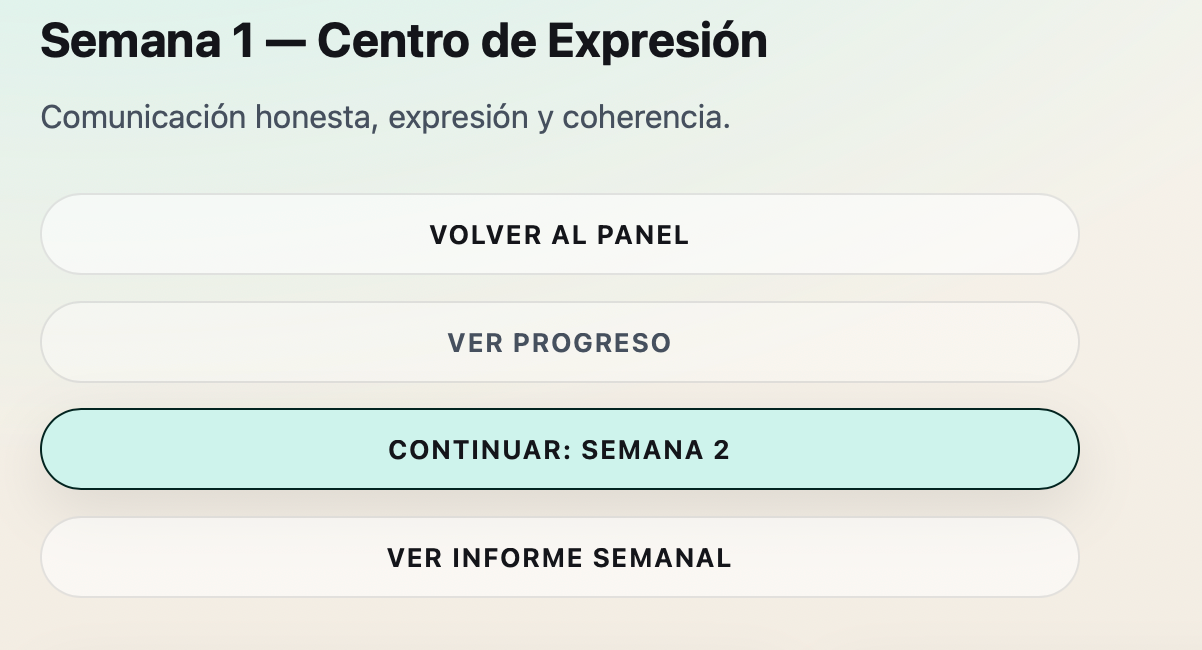Return to the panel dashboard
Image resolution: width=1202 pixels, height=650 pixels.
point(559,235)
